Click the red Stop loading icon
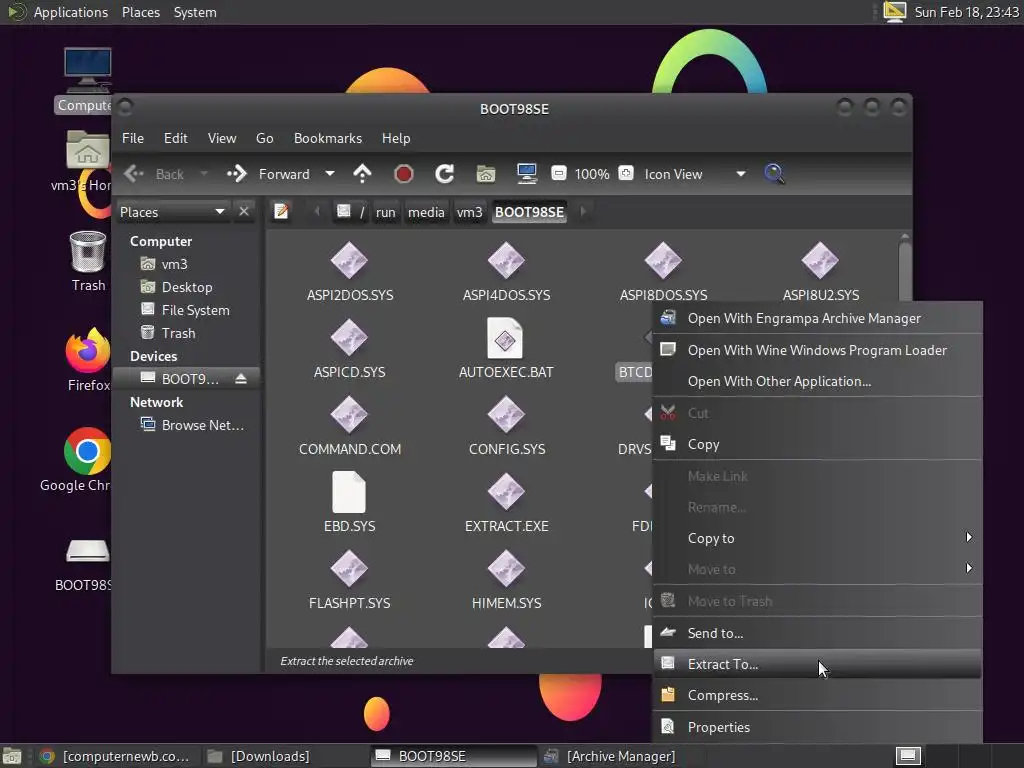 [404, 174]
